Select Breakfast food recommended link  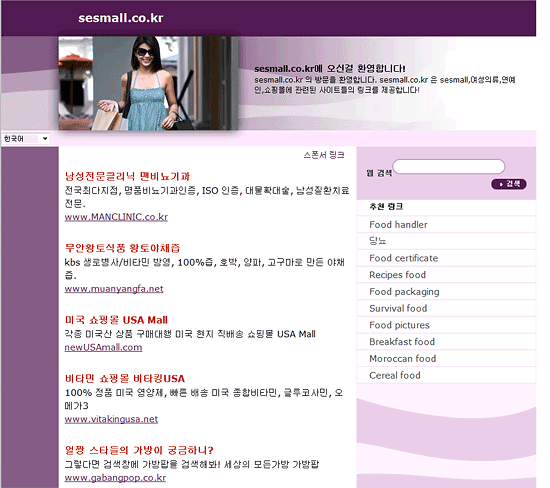[402, 342]
